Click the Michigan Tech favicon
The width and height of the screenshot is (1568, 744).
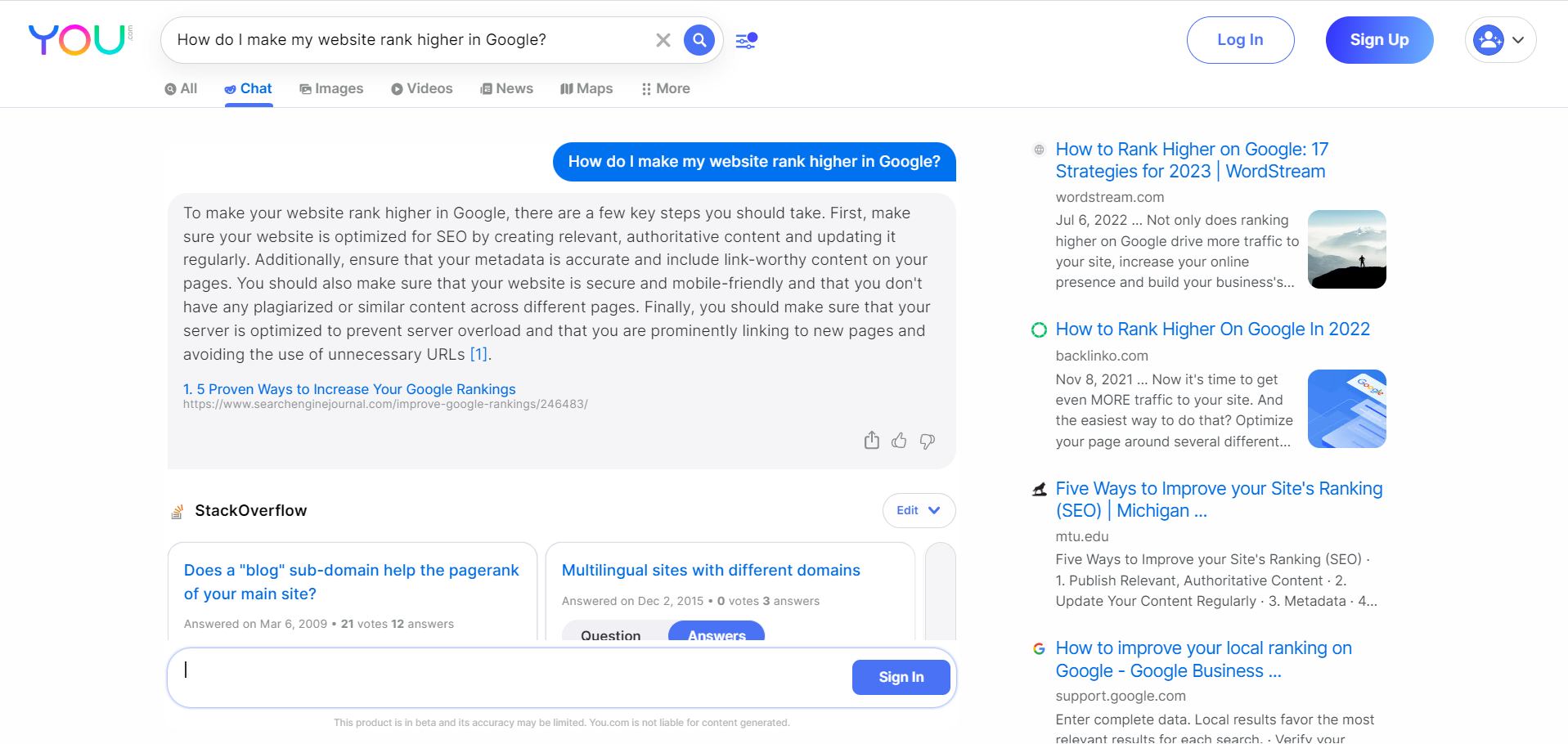point(1039,489)
